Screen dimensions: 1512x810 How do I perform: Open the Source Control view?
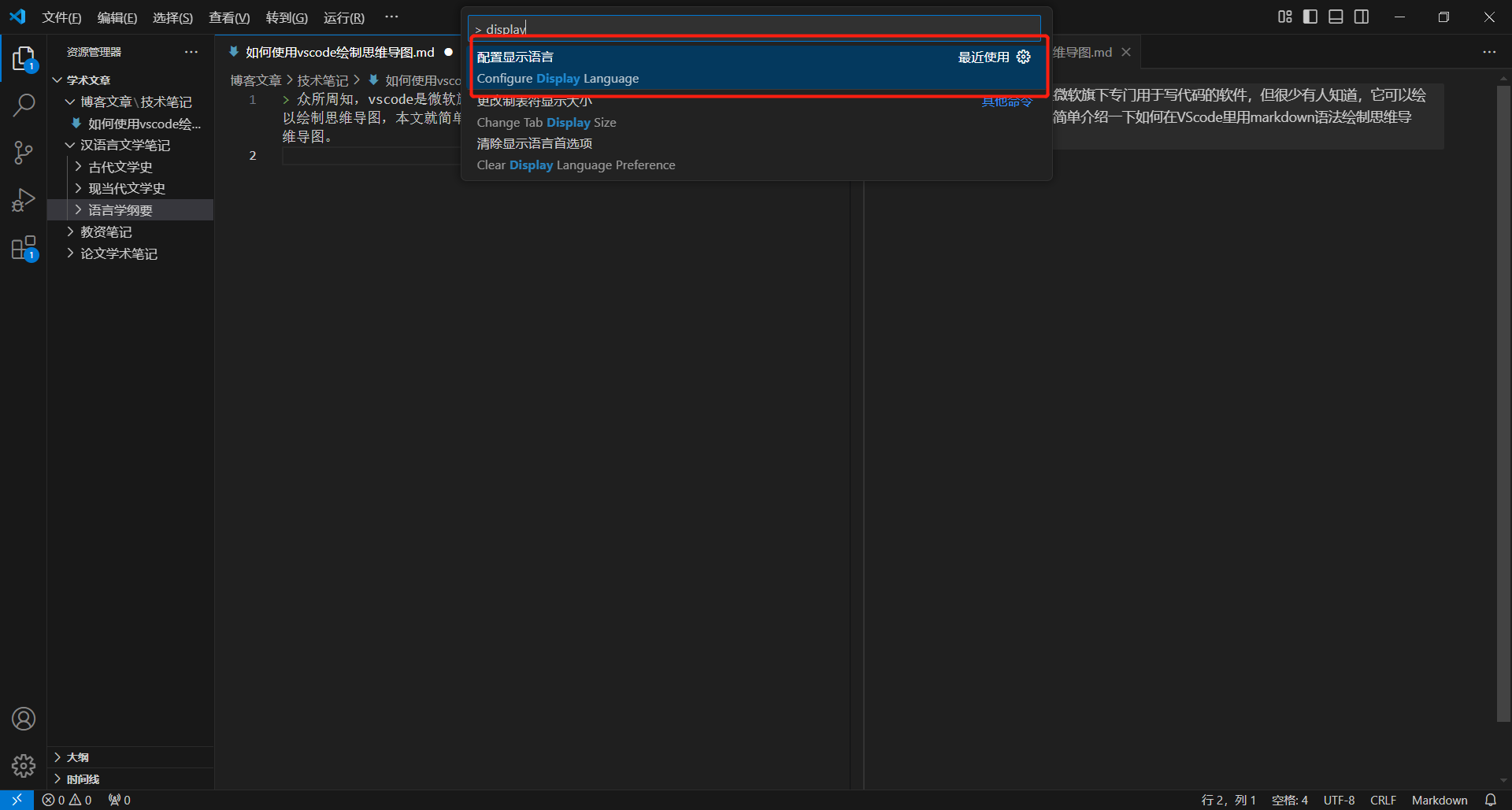(x=24, y=152)
